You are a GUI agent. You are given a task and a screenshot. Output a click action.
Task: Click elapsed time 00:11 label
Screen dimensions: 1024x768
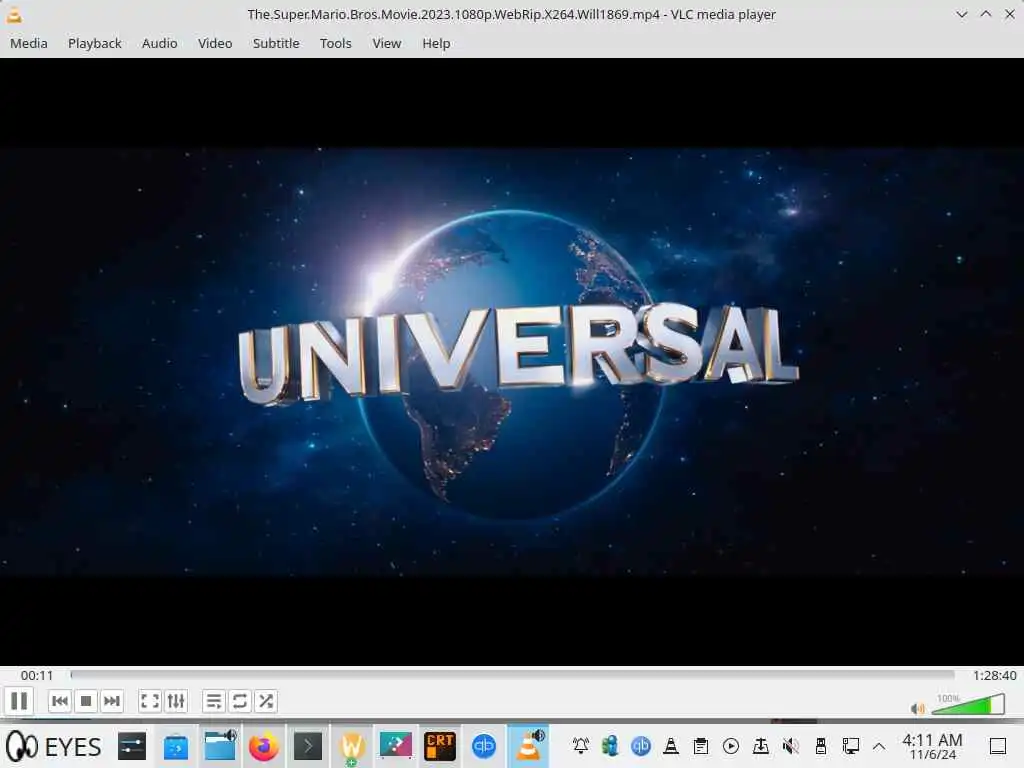(x=37, y=675)
